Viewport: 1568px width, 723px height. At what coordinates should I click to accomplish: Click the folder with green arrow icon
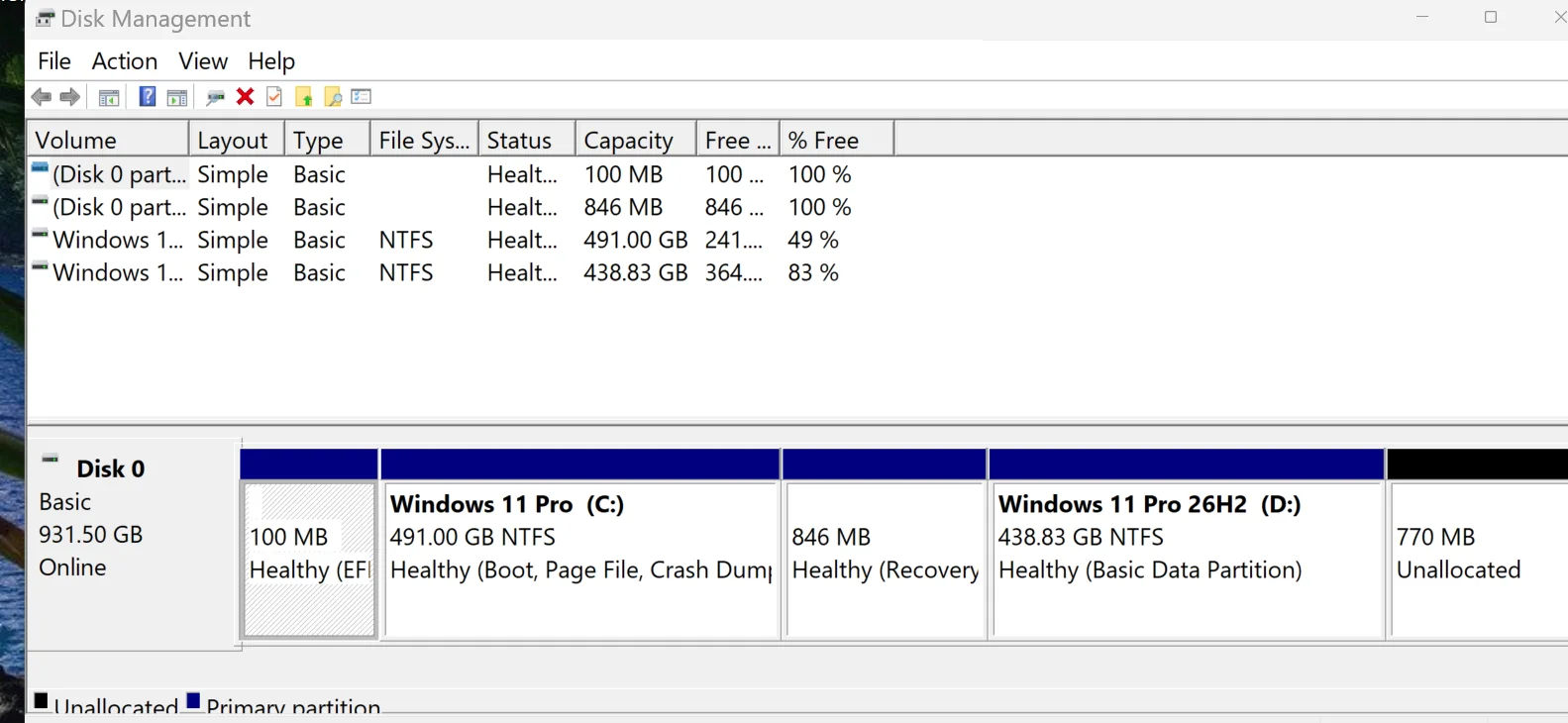(304, 97)
